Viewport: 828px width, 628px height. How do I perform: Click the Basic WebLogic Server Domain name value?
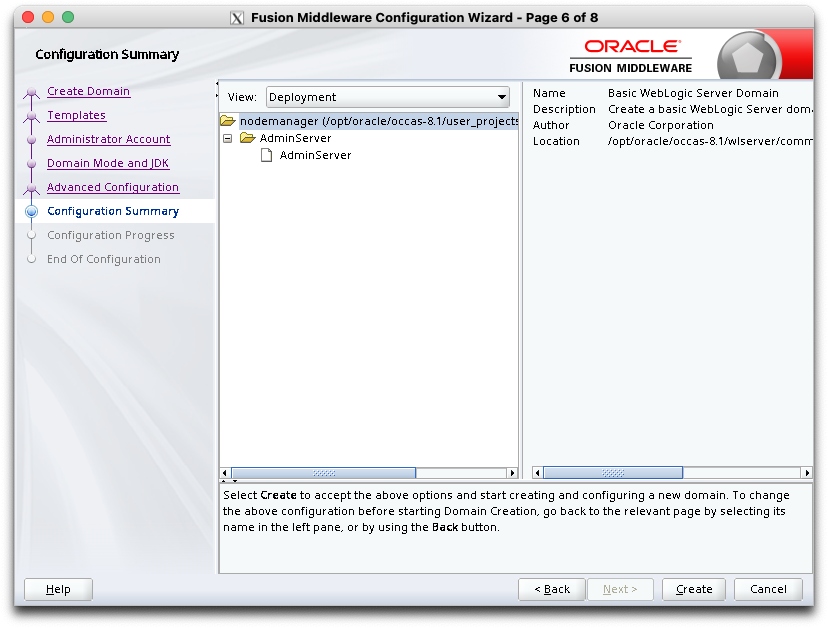(x=693, y=93)
